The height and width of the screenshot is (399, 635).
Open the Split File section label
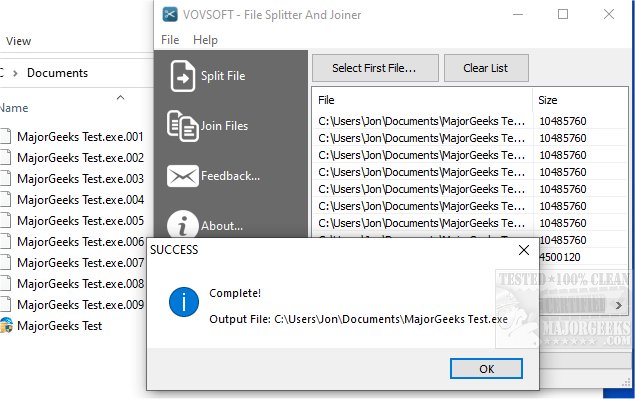coord(223,76)
